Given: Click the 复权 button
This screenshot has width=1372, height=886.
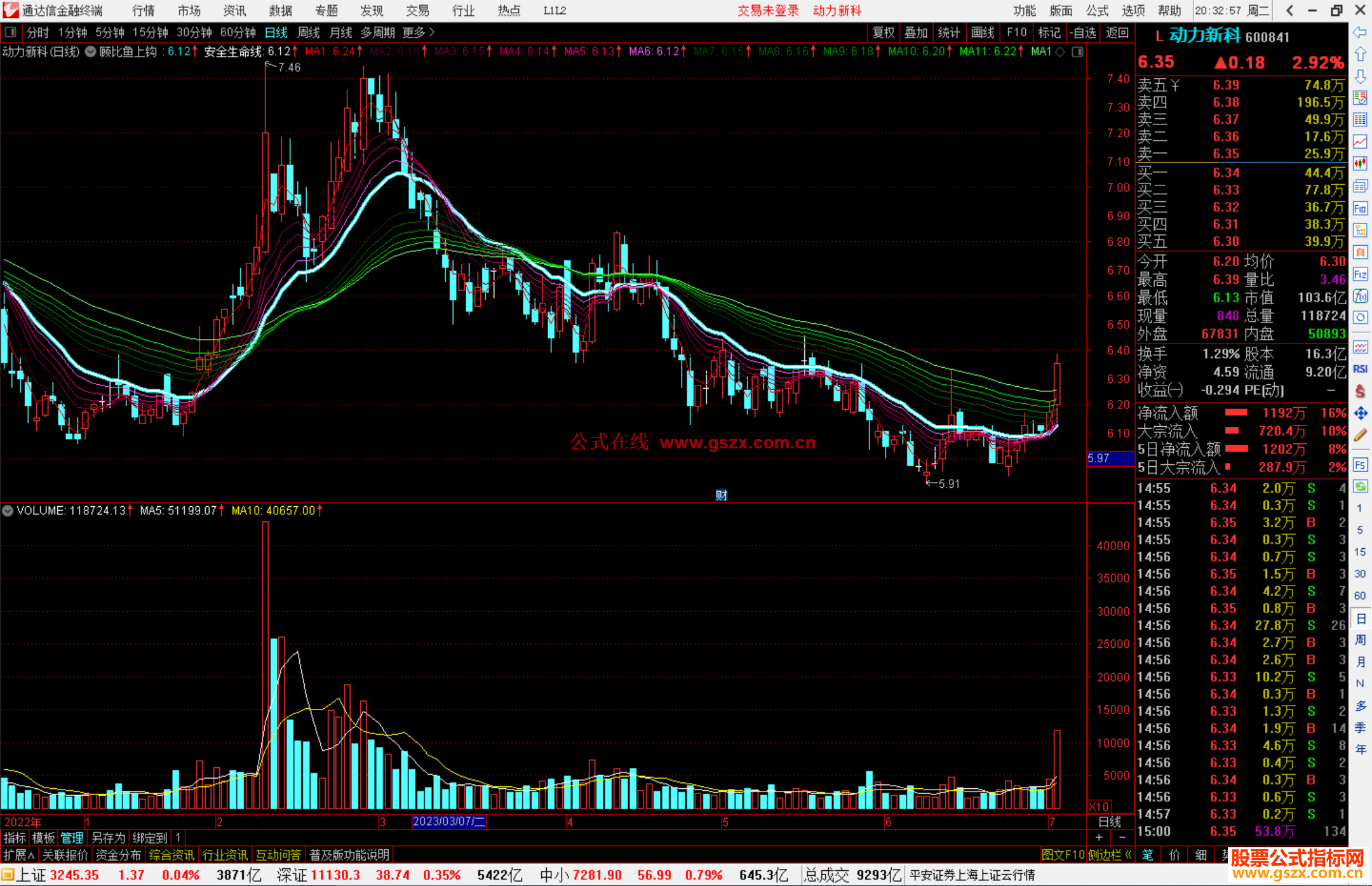Looking at the screenshot, I should click(x=884, y=32).
